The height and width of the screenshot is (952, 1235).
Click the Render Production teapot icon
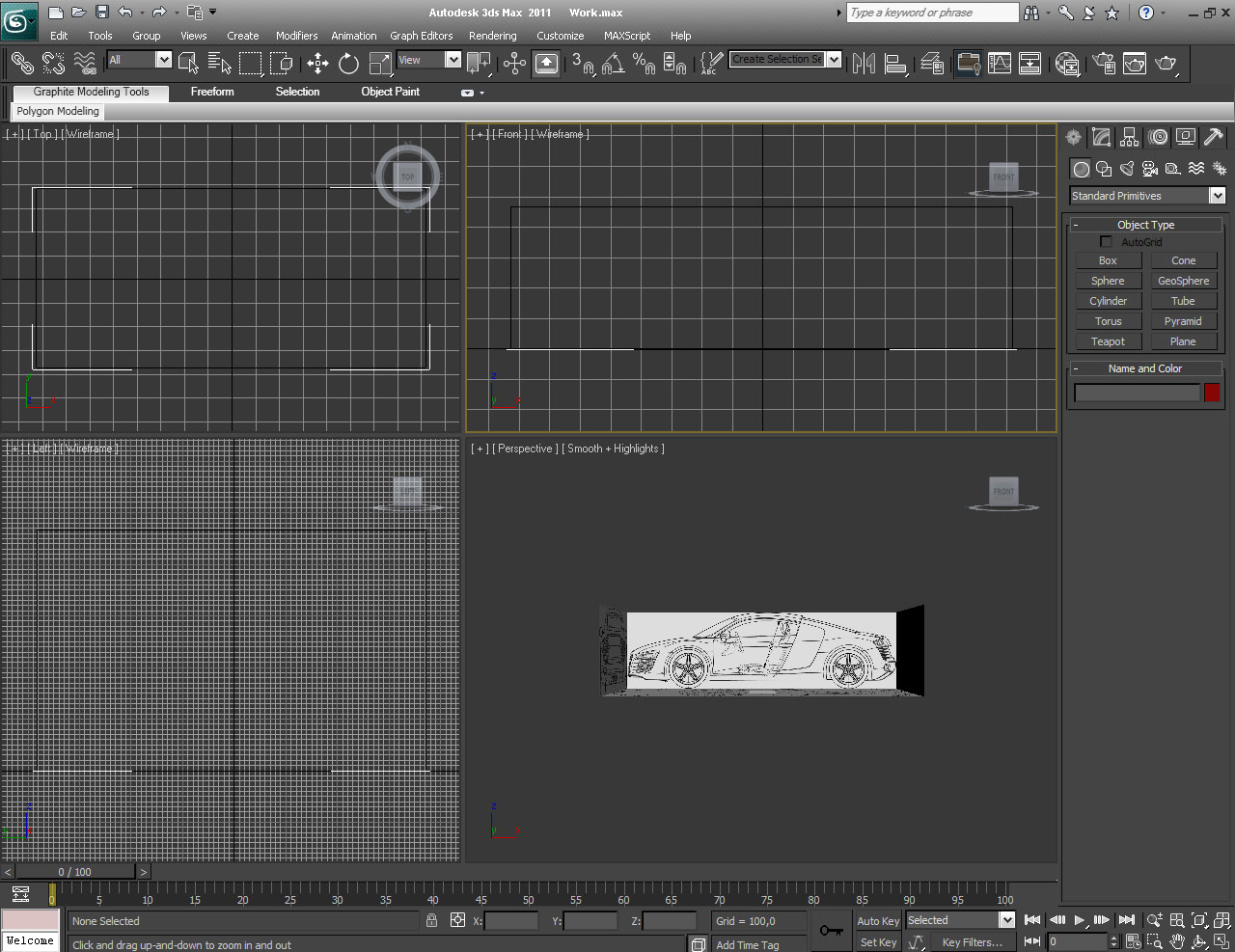coord(1166,64)
